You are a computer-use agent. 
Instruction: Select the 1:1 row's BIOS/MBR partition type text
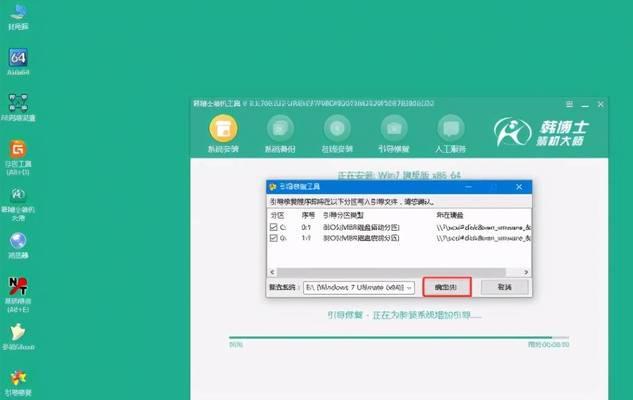[x=361, y=238]
